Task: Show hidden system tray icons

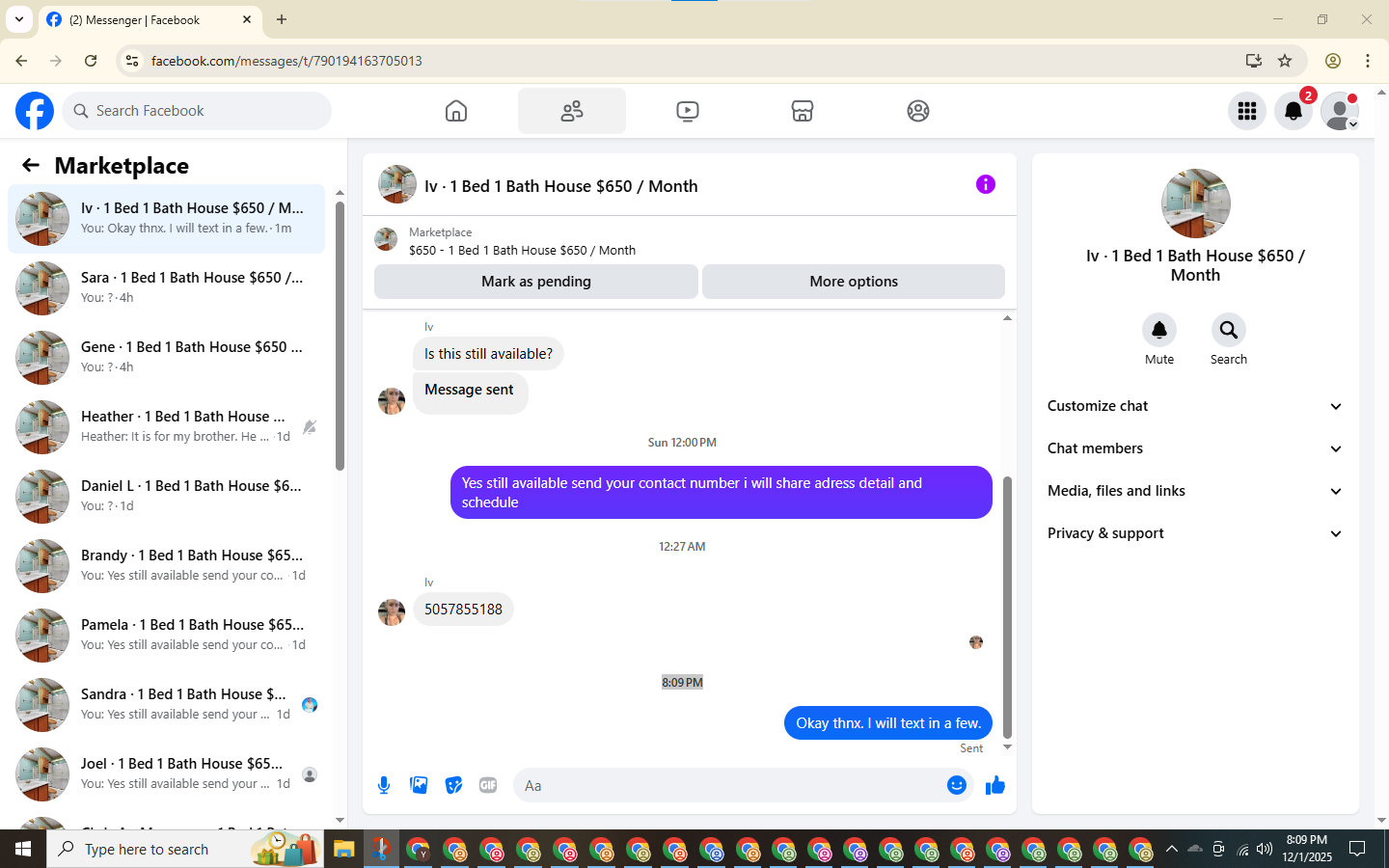Action: click(x=1171, y=849)
